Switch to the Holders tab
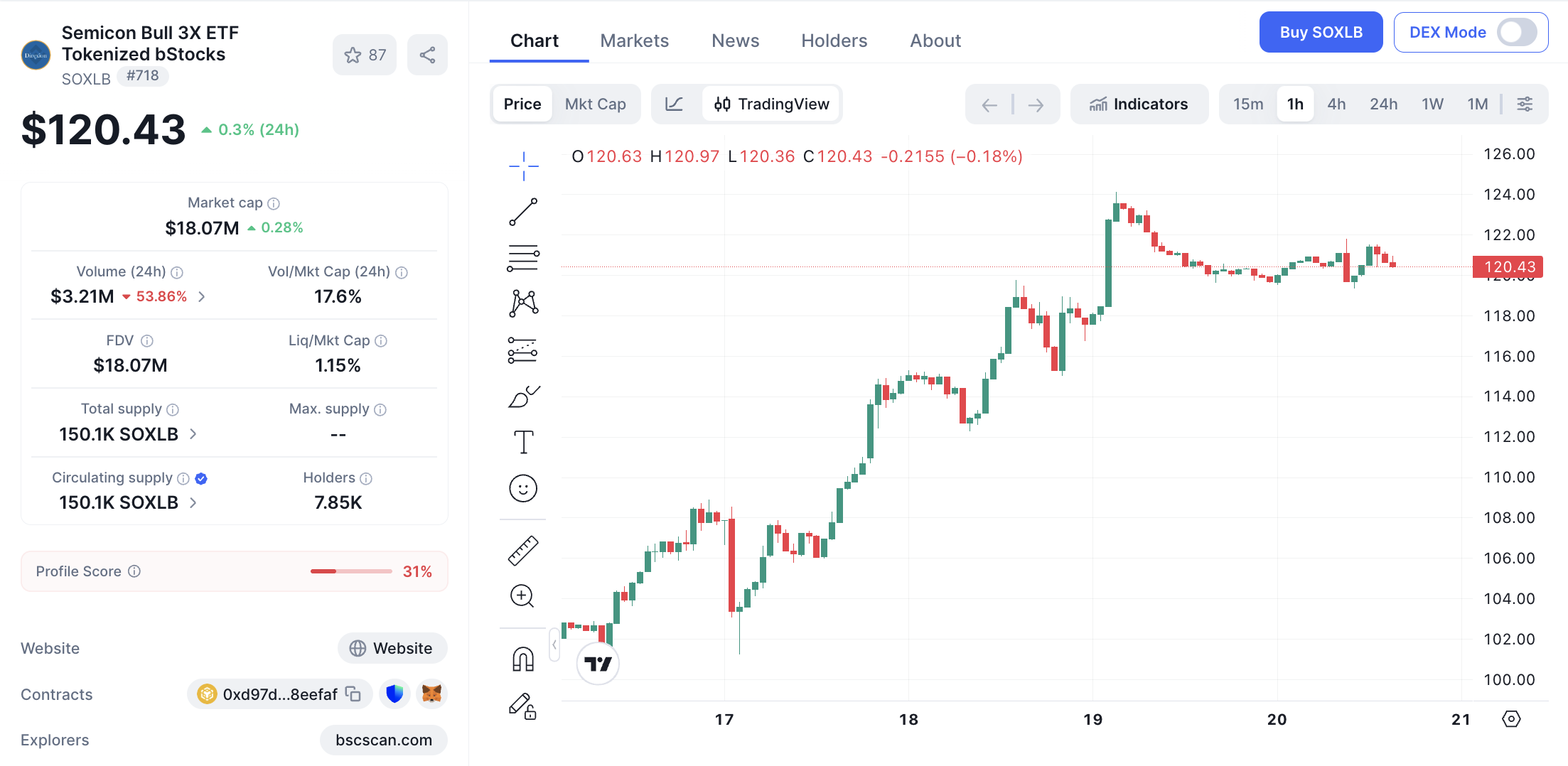The height and width of the screenshot is (766, 1568). point(834,41)
